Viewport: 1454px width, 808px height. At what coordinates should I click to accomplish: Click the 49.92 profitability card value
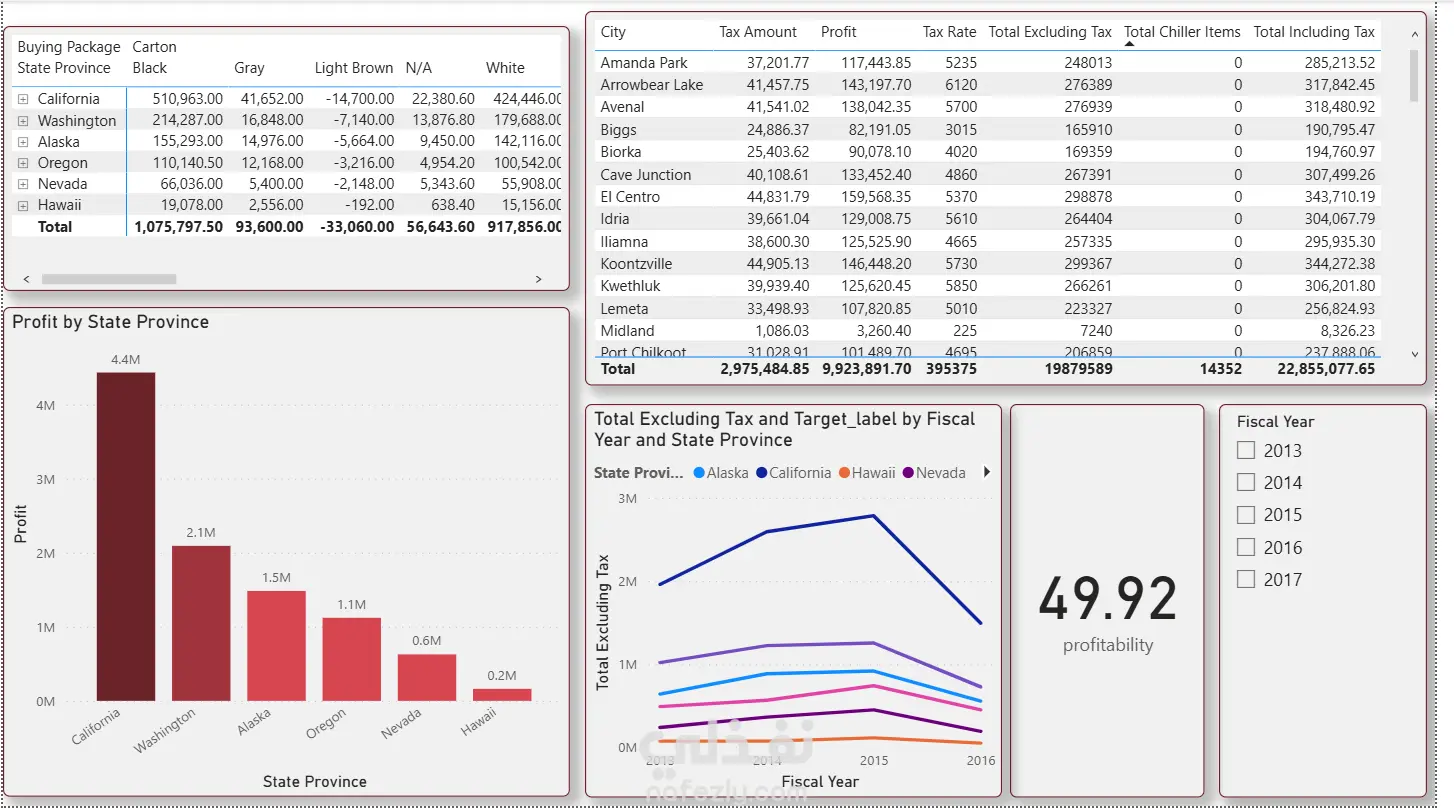click(1108, 600)
